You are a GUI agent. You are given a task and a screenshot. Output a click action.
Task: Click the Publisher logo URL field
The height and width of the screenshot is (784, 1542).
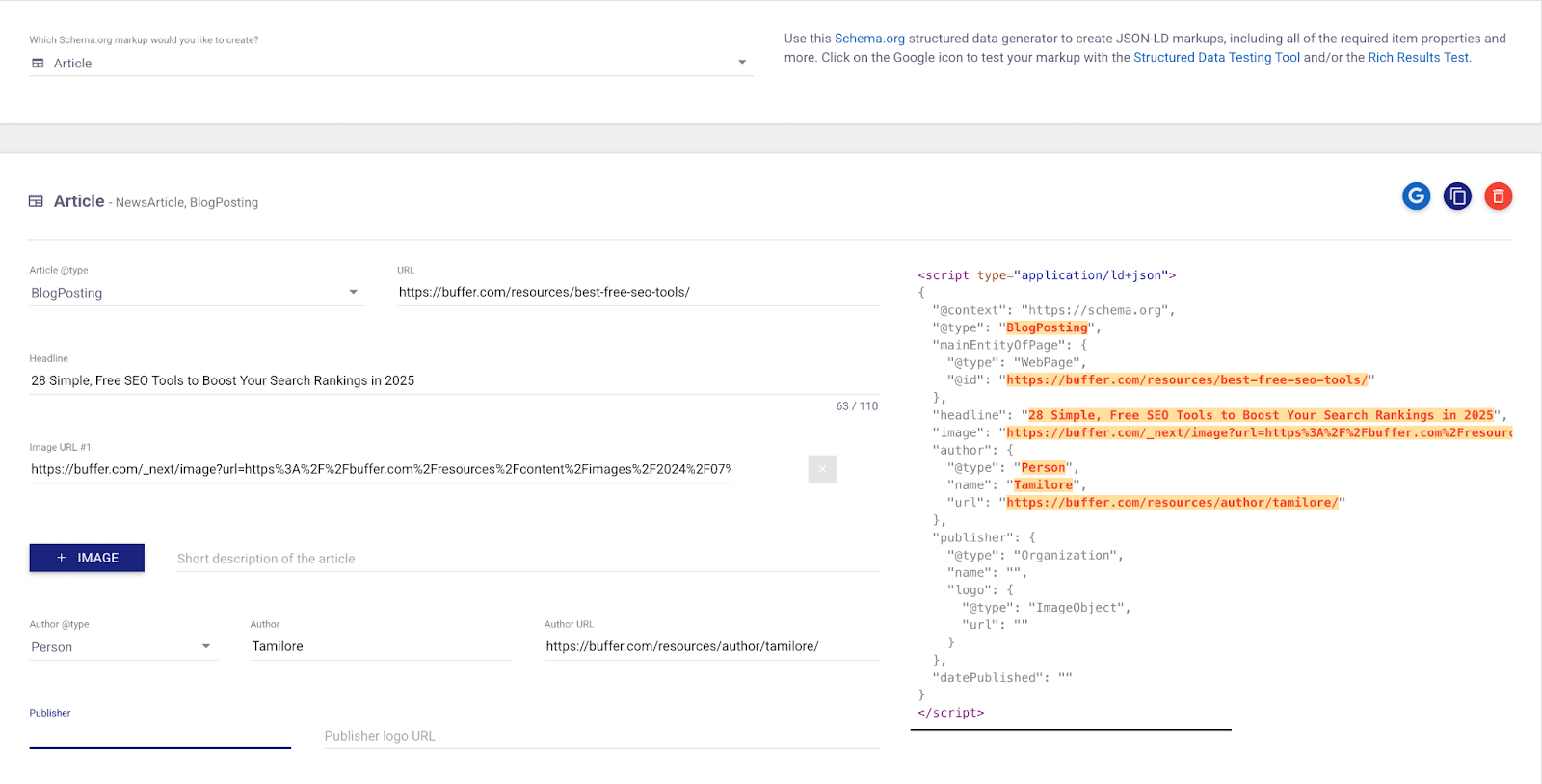pos(601,736)
